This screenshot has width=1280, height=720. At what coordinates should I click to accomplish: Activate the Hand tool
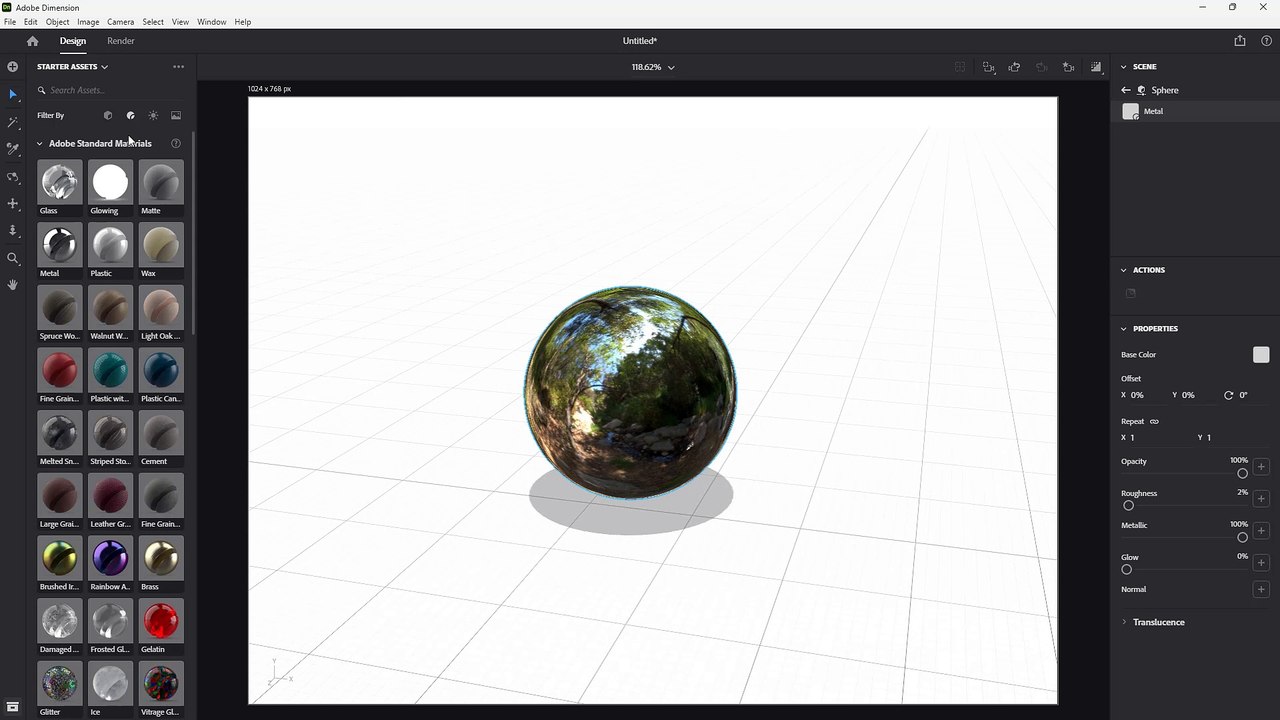(x=13, y=285)
